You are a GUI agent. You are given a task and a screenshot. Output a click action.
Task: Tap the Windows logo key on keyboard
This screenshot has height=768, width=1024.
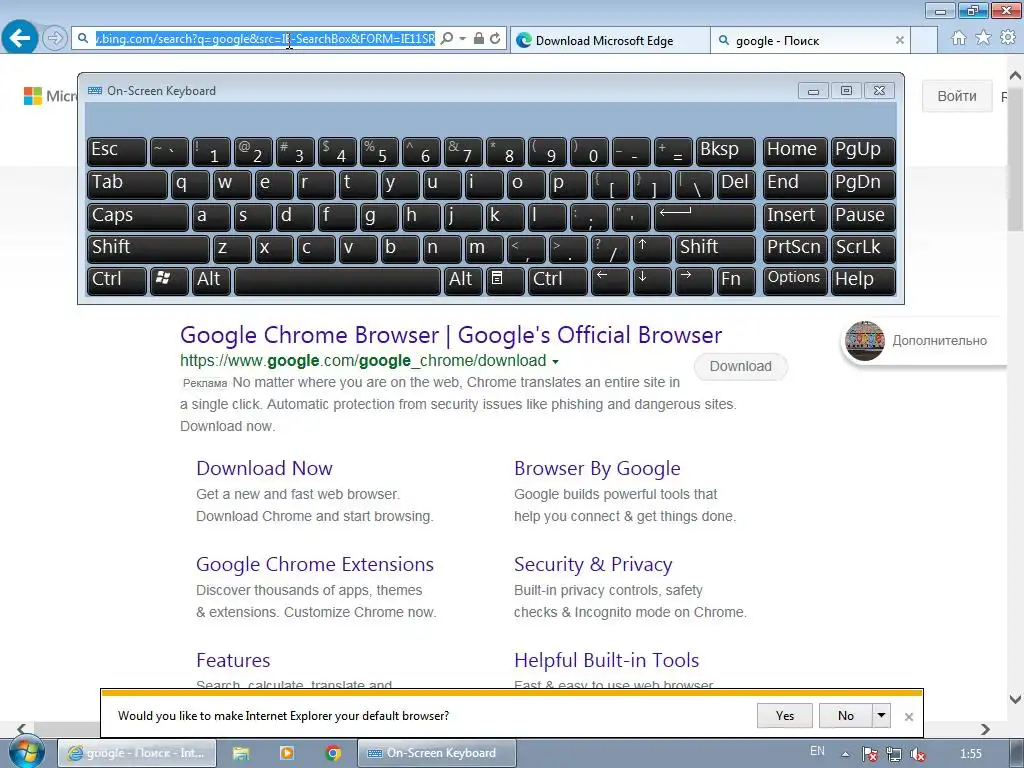169,281
